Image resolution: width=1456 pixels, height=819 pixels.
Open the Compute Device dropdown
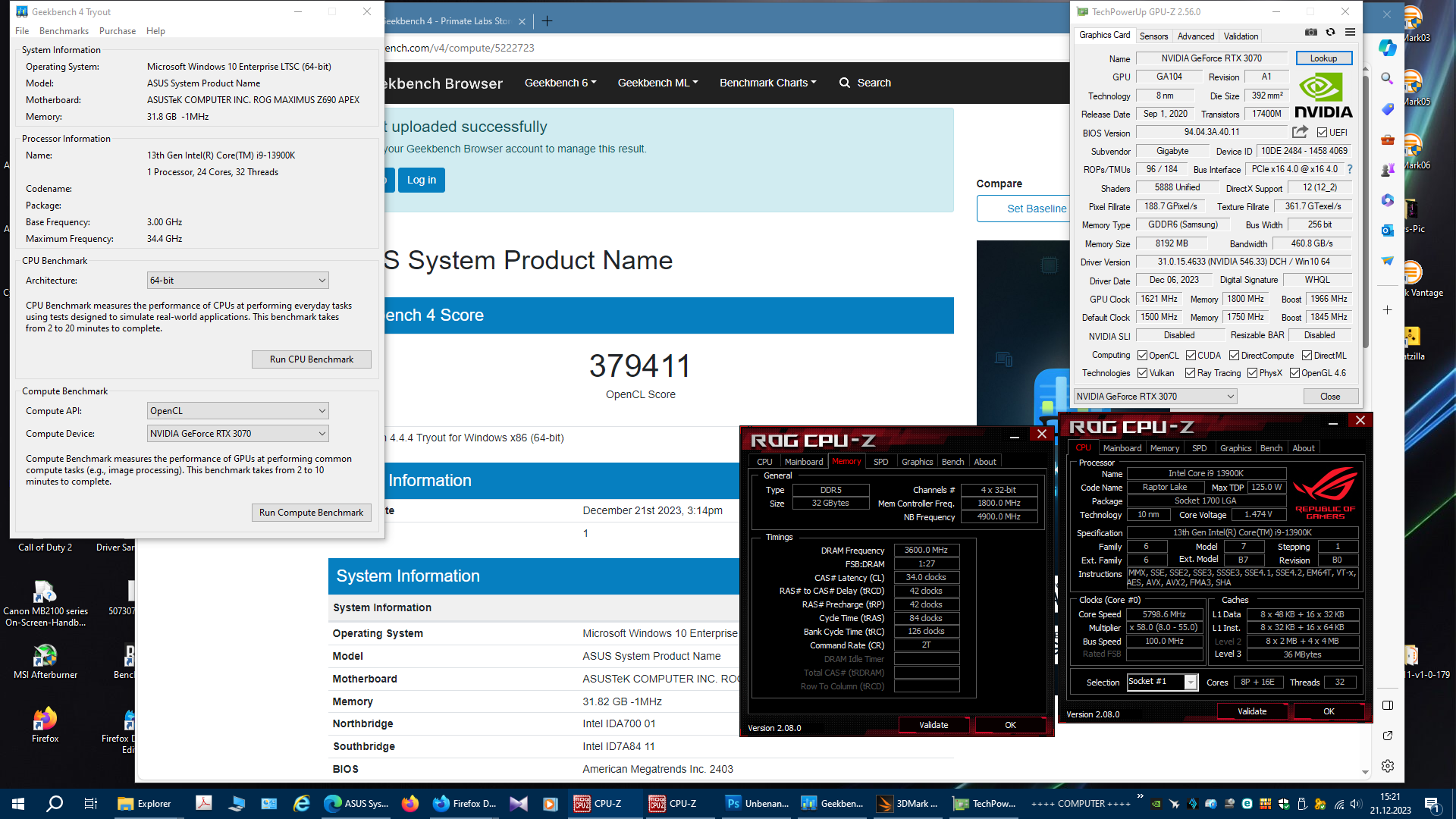pos(237,434)
